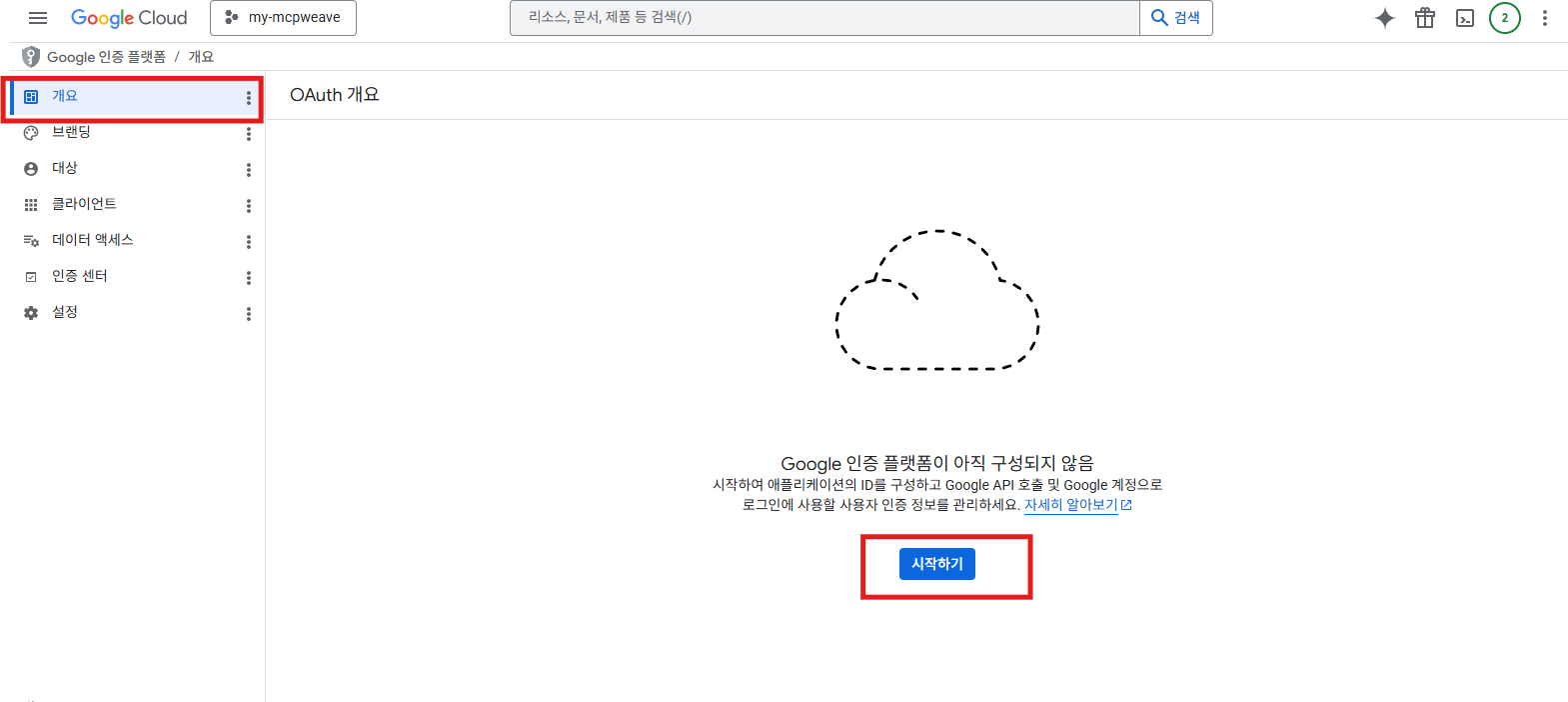Open Google 인증 플랫폼 breadcrumb link
Image resolution: width=1568 pixels, height=702 pixels.
click(x=106, y=57)
